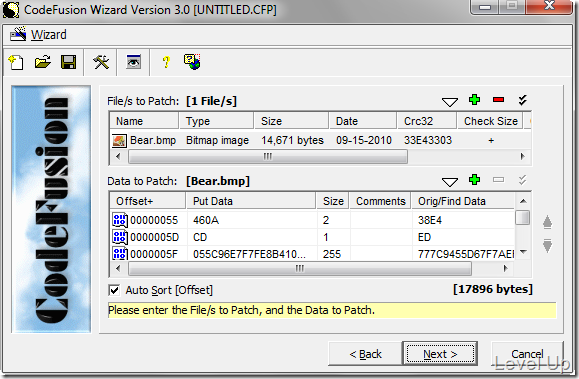Click the double checkmark icon for Files to Patch
The height and width of the screenshot is (379, 579).
[522, 100]
